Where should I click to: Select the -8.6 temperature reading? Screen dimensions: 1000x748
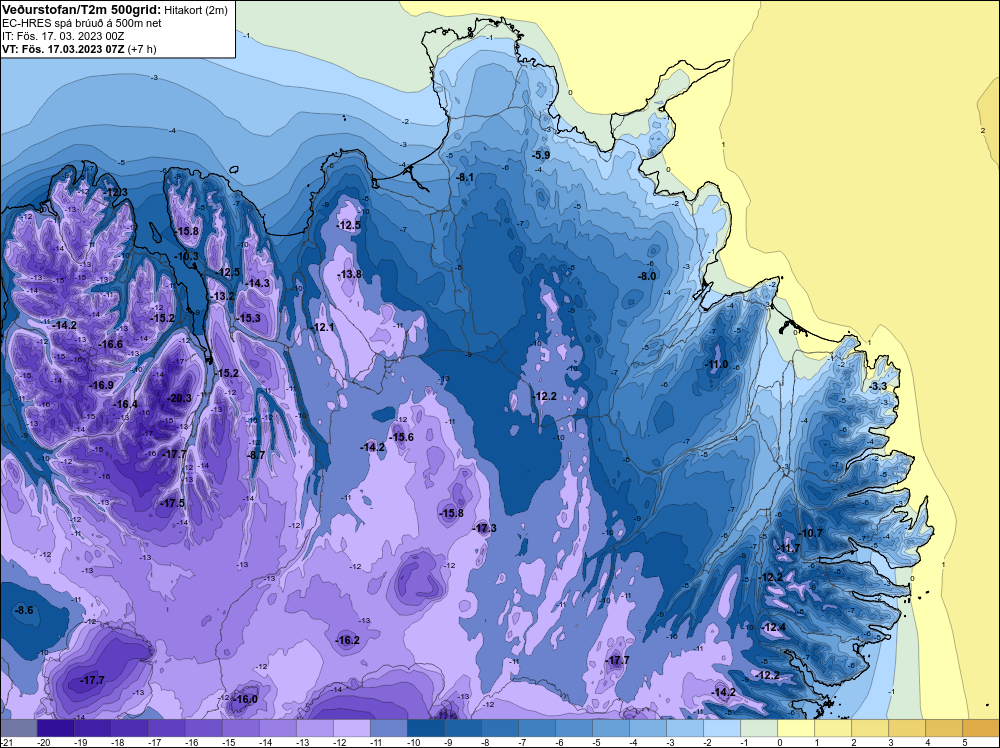coord(24,610)
